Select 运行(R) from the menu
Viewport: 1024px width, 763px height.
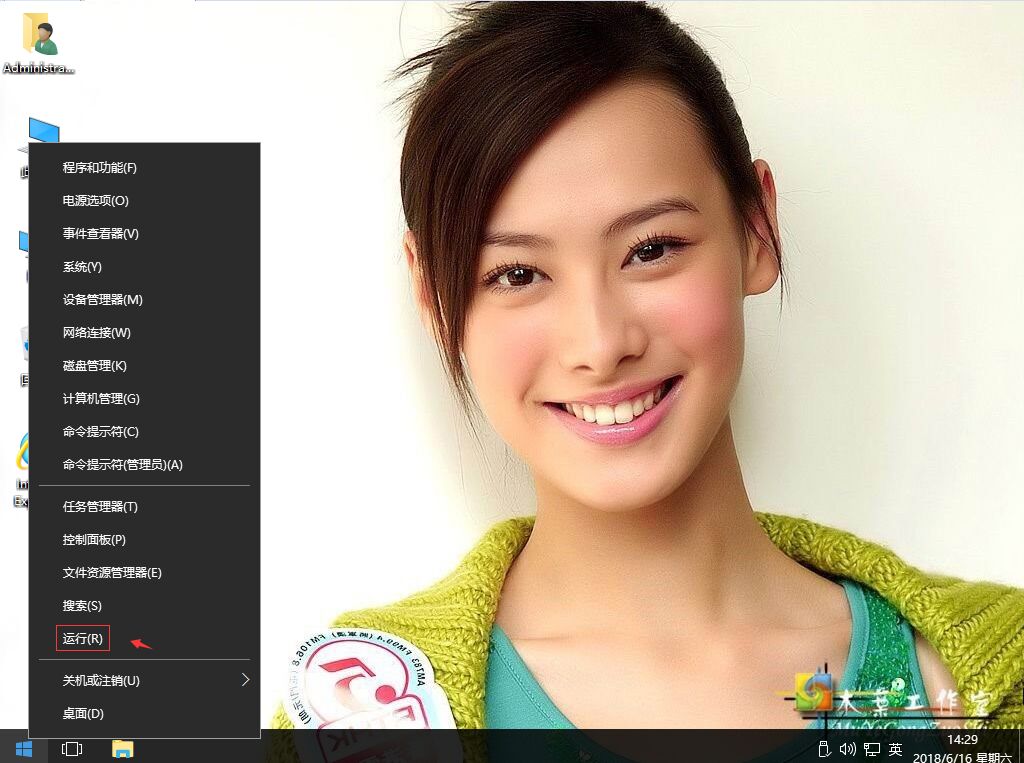pos(82,638)
